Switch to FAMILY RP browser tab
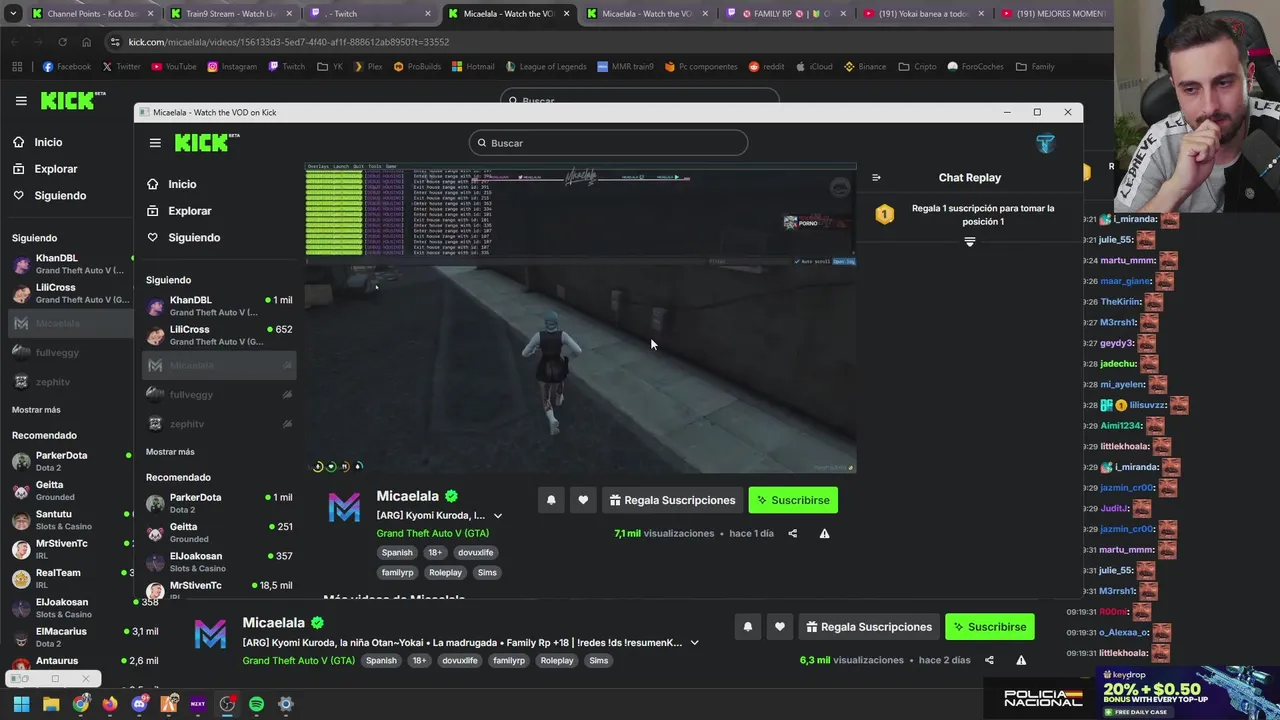This screenshot has height=720, width=1280. pyautogui.click(x=788, y=14)
